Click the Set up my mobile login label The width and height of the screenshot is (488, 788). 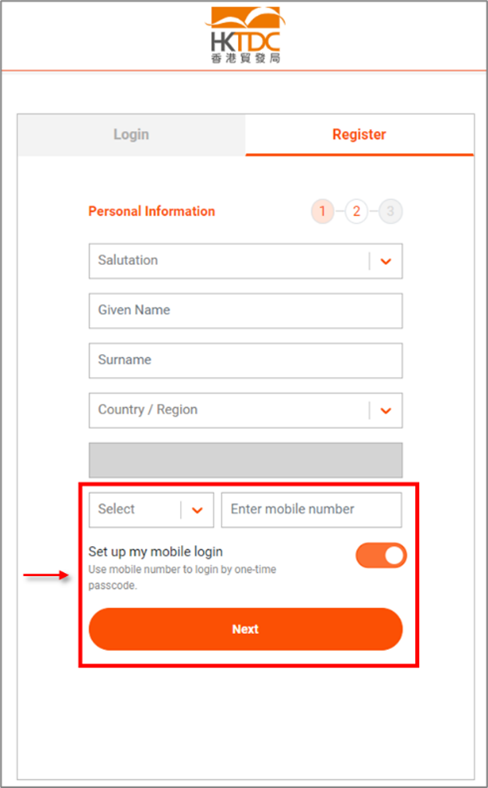pos(156,551)
